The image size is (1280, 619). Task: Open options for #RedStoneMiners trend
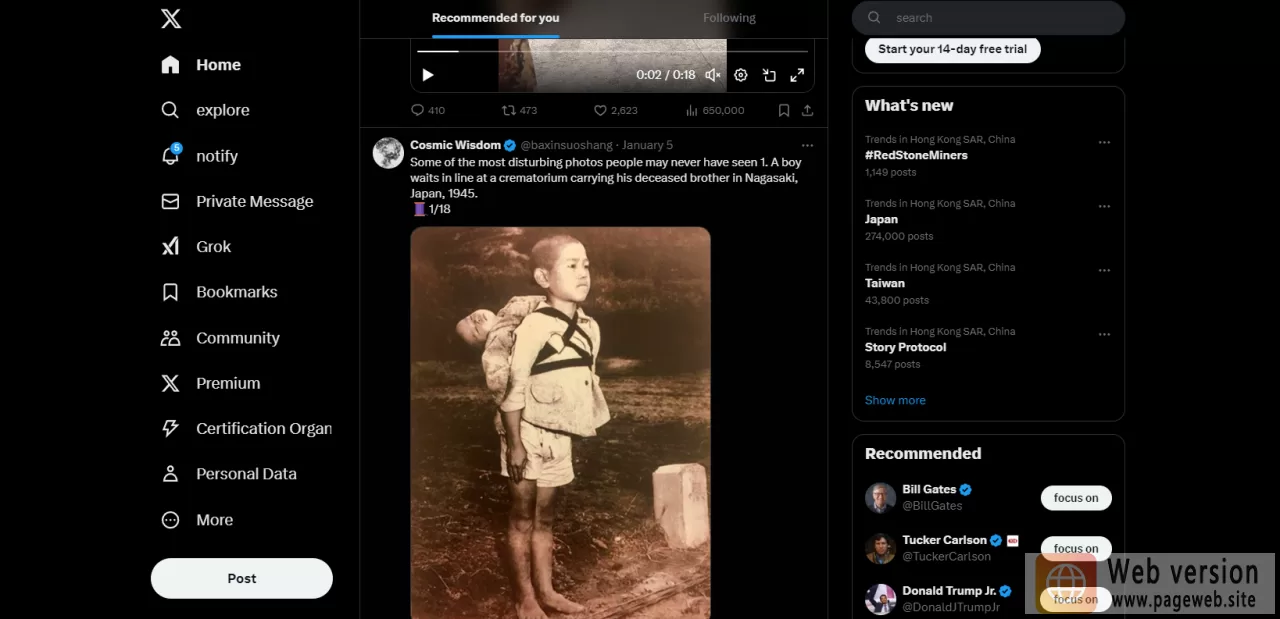pos(1104,142)
